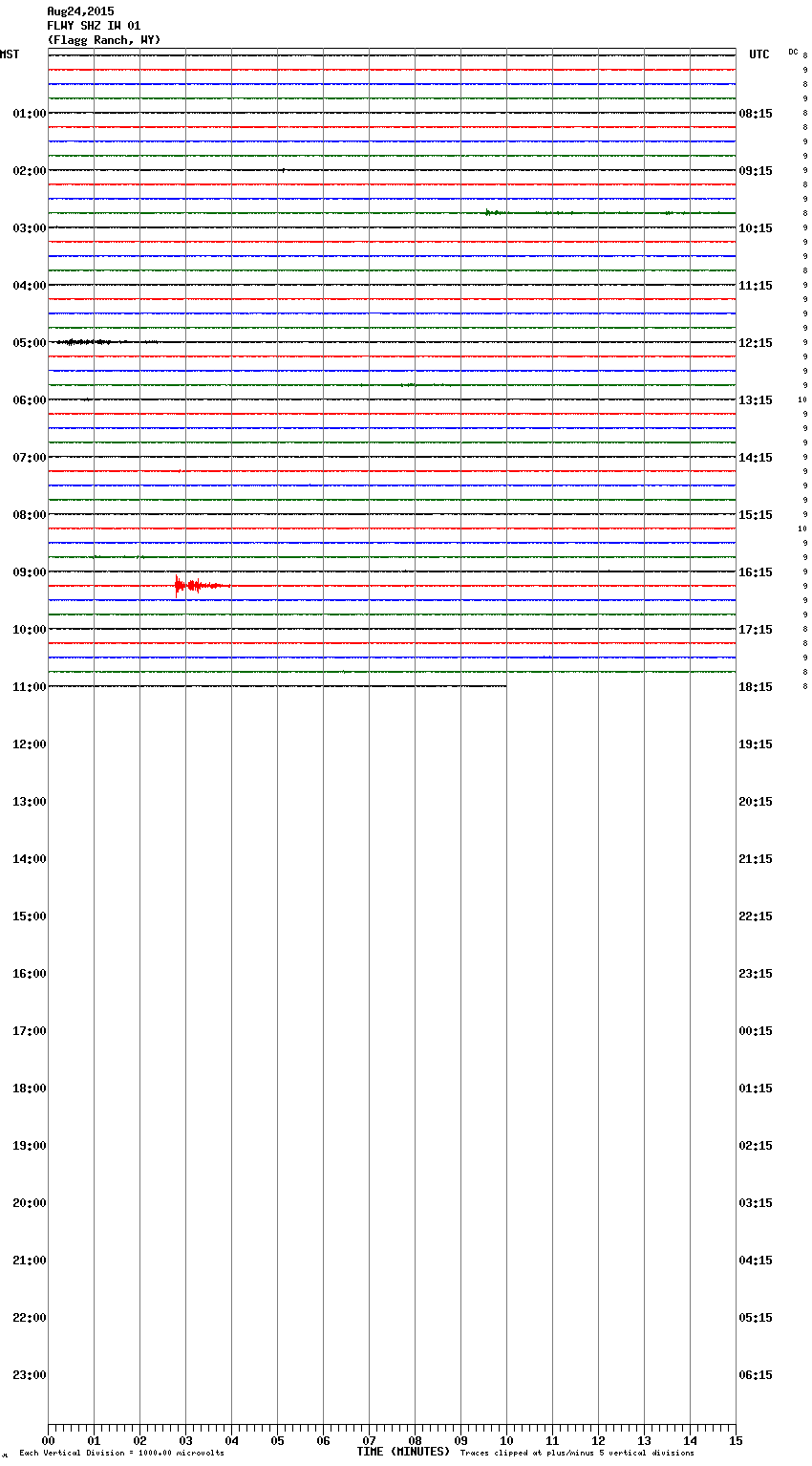Click DC value 10 beside the 13:15 UTC row
Viewport: 812px width, 1466px height.
[802, 399]
